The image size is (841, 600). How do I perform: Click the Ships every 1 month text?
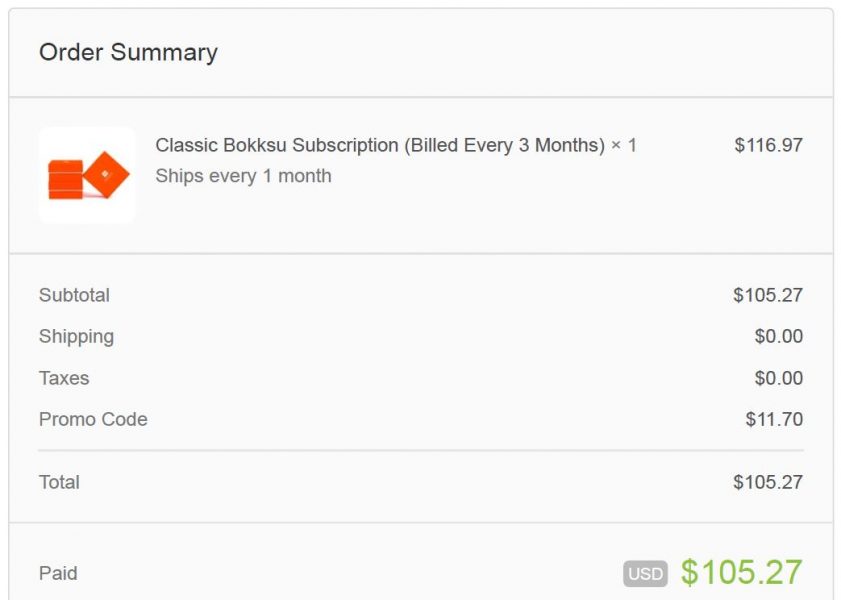244,176
